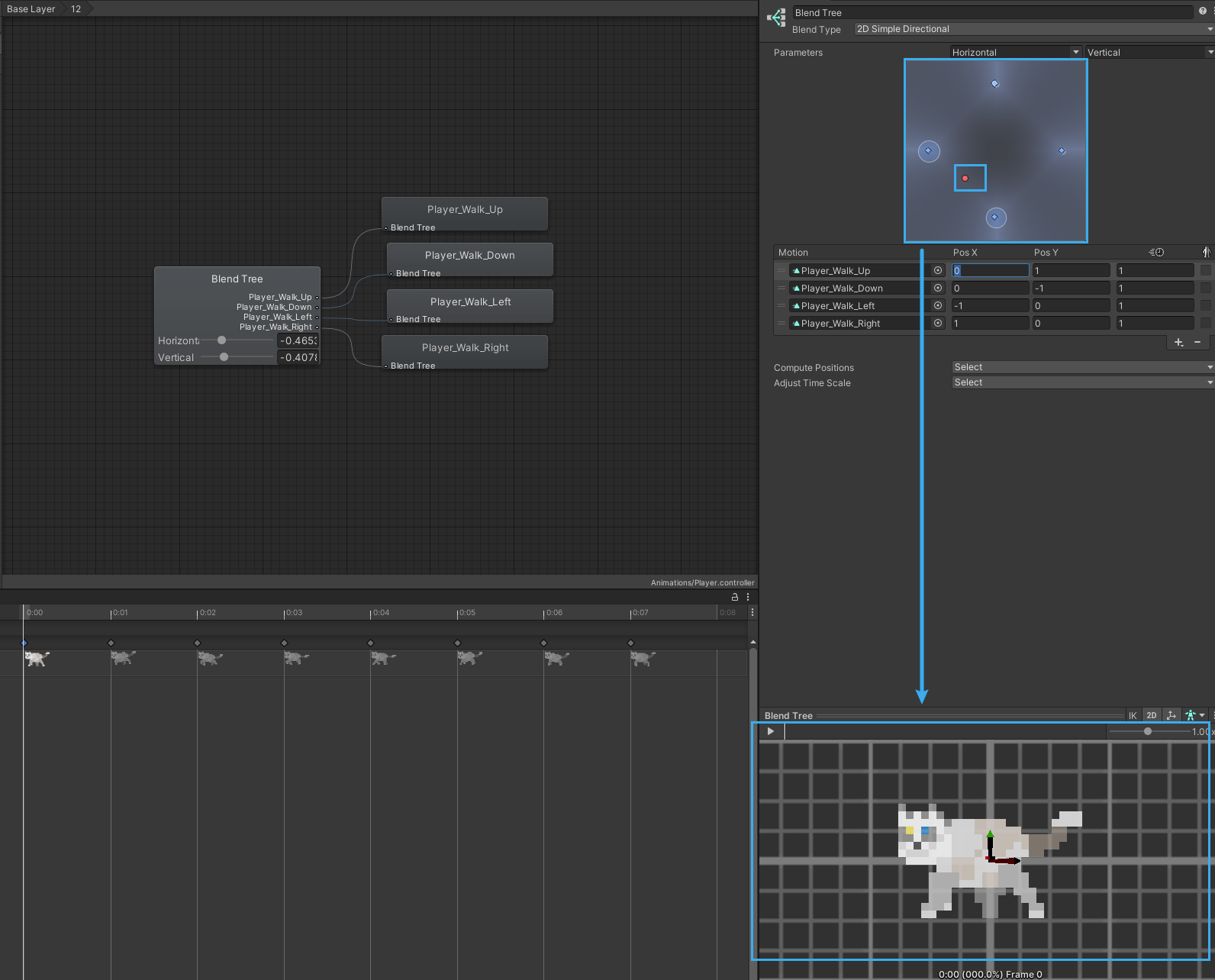The width and height of the screenshot is (1215, 980).
Task: Open the Blend Tree help icon
Action: [1203, 12]
